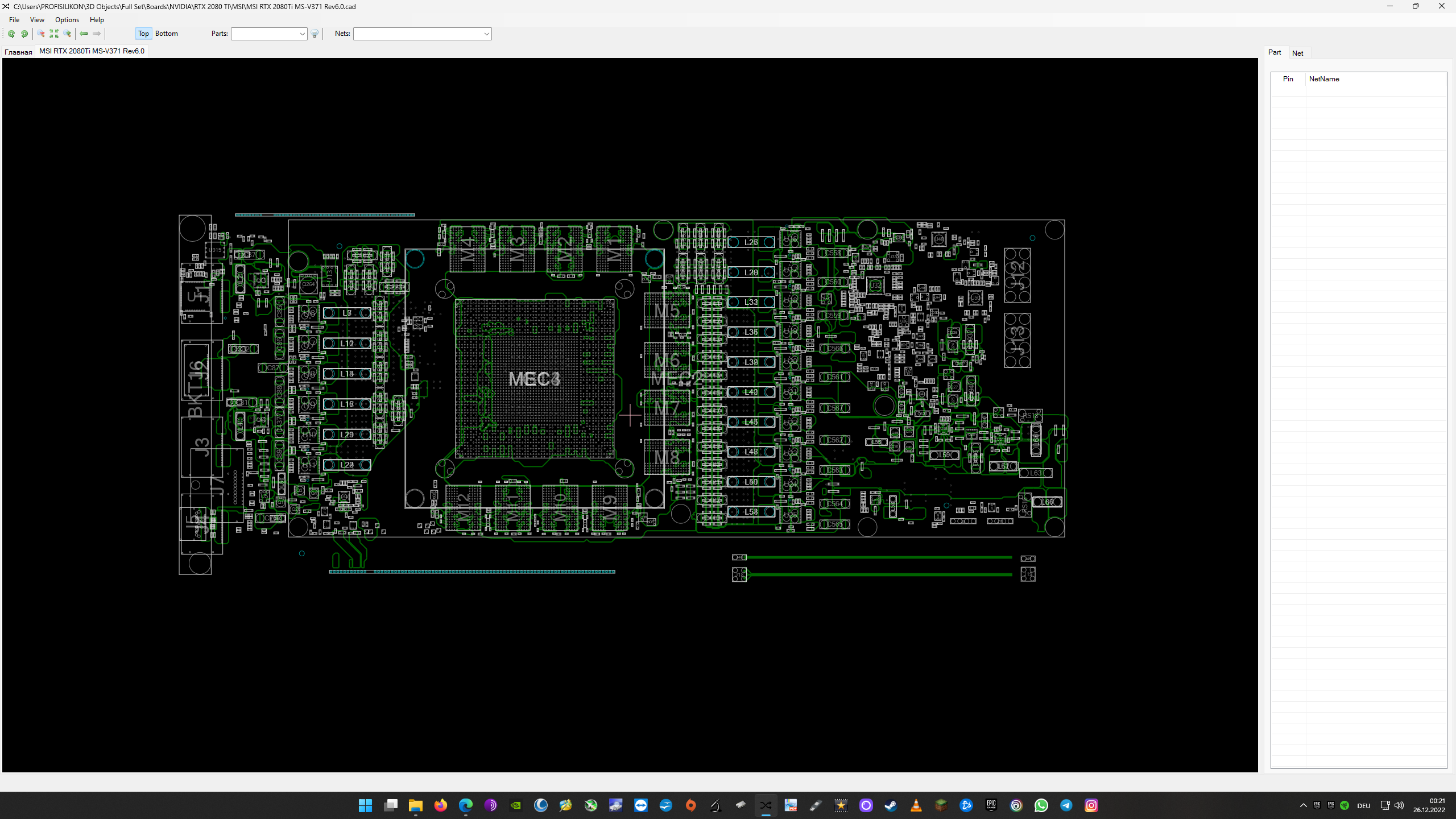The width and height of the screenshot is (1456, 819).
Task: Open the Nets dropdown list
Action: point(487,34)
